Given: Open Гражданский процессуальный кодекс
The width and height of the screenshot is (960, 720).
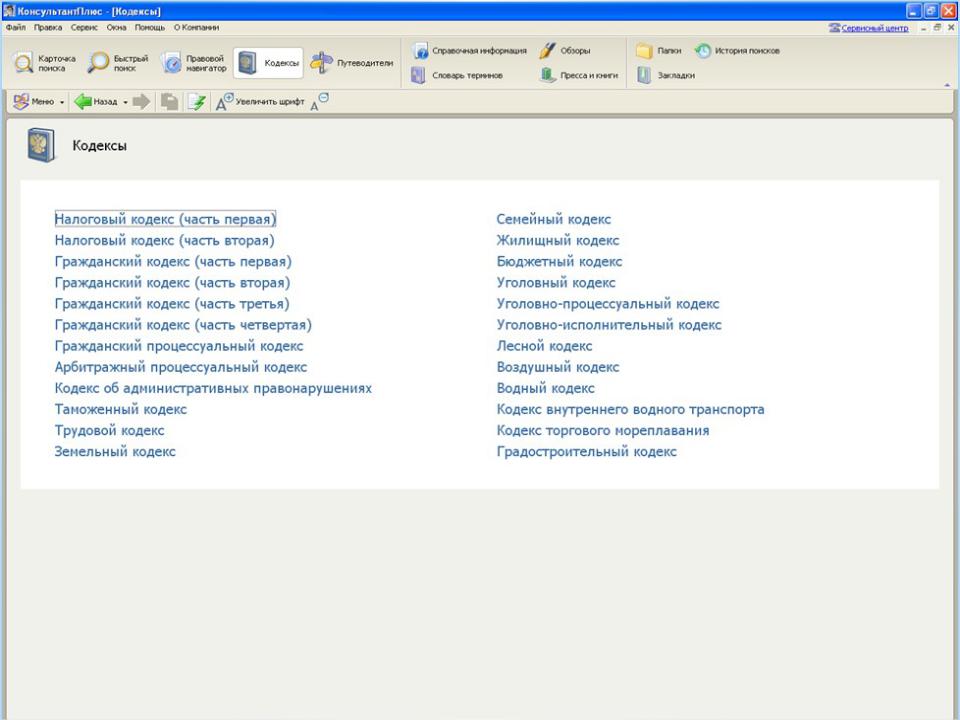Looking at the screenshot, I should click(x=179, y=346).
